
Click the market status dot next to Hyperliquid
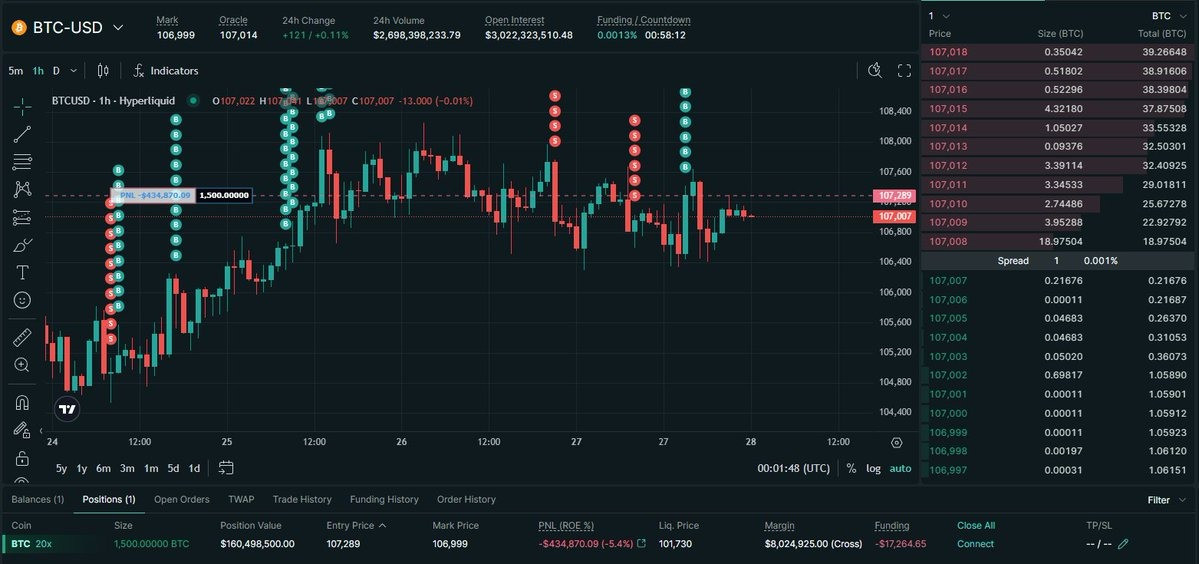pyautogui.click(x=193, y=100)
